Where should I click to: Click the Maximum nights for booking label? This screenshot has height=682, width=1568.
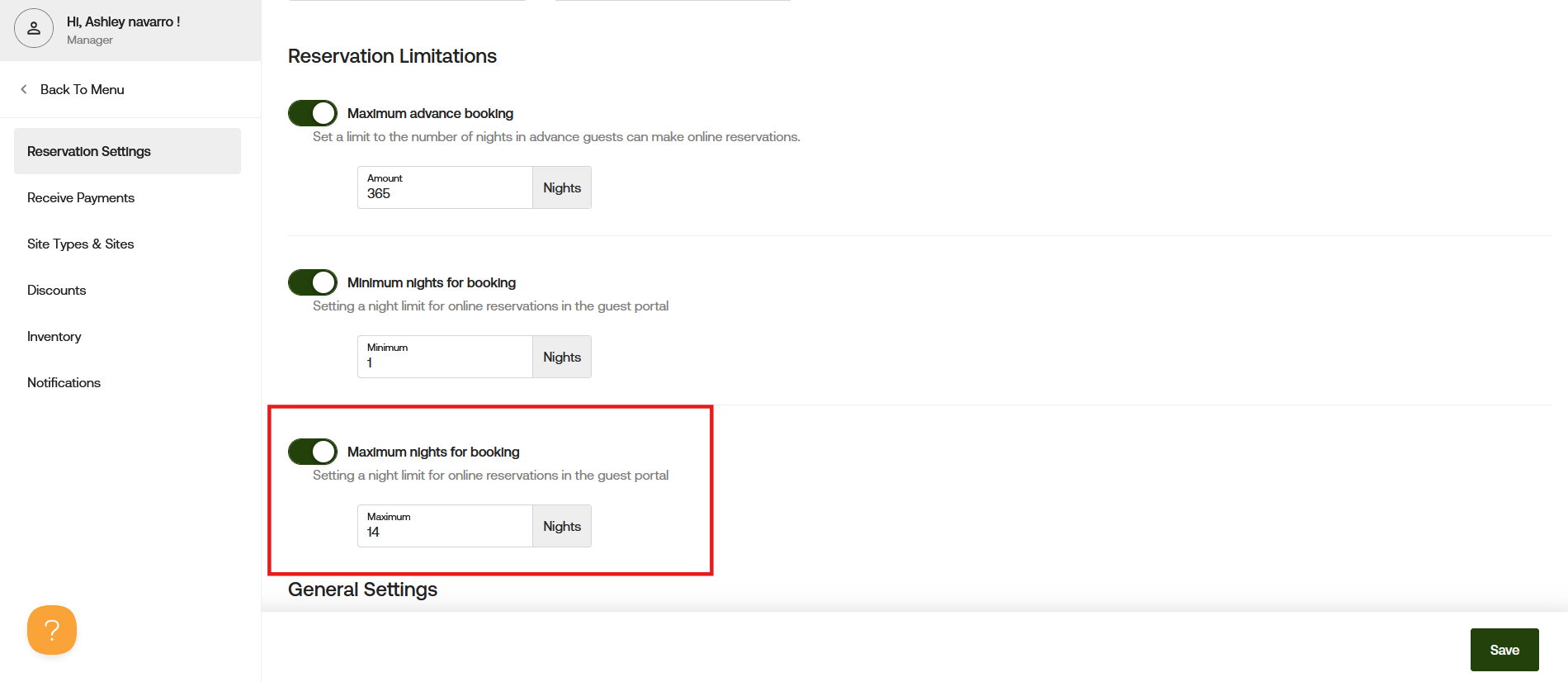(433, 452)
